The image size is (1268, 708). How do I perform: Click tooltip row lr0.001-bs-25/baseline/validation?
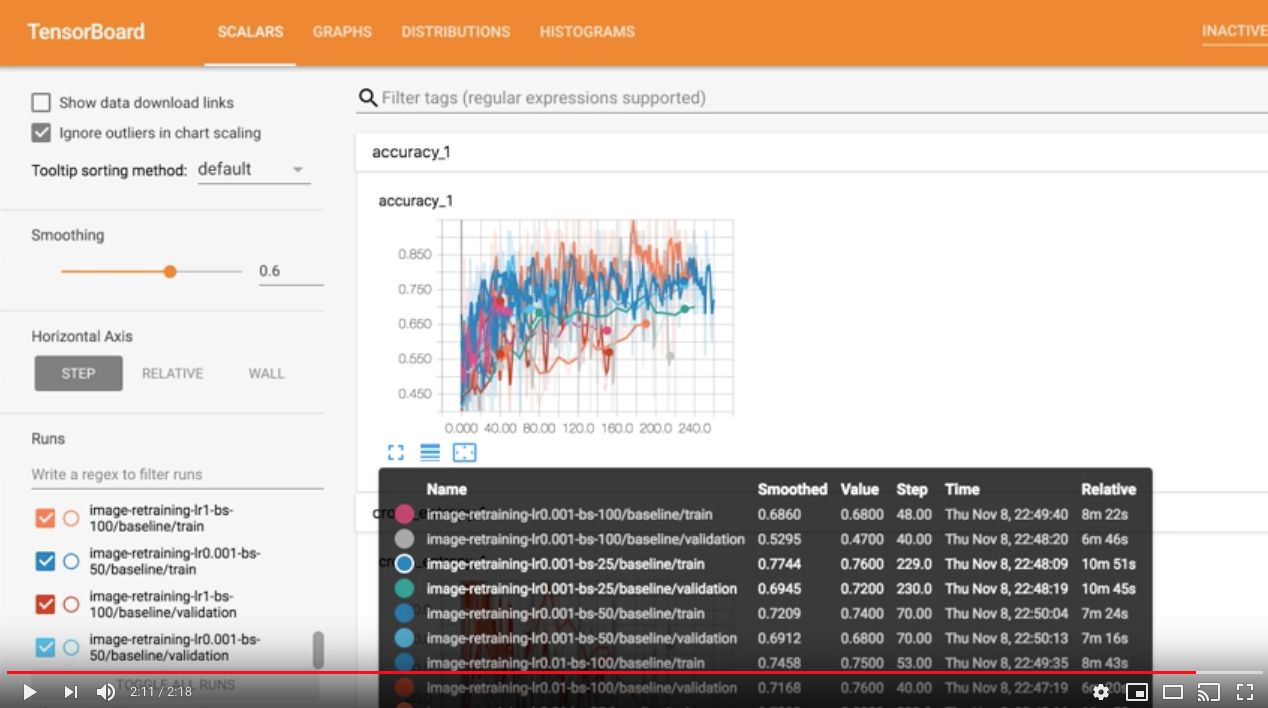pyautogui.click(x=765, y=589)
